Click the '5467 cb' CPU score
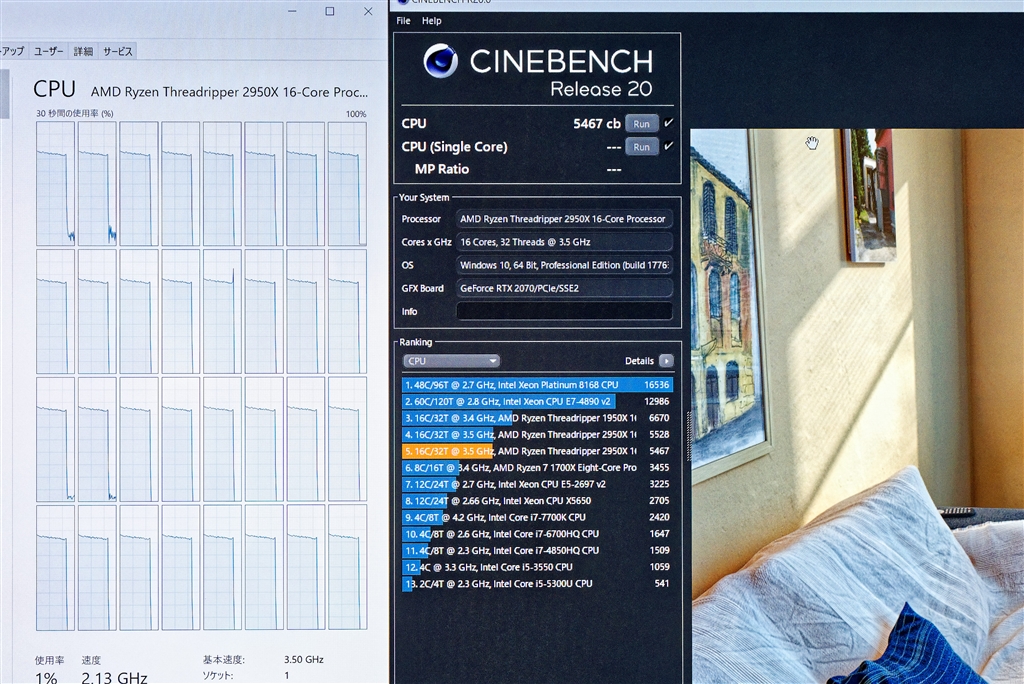The height and width of the screenshot is (684, 1024). 596,123
